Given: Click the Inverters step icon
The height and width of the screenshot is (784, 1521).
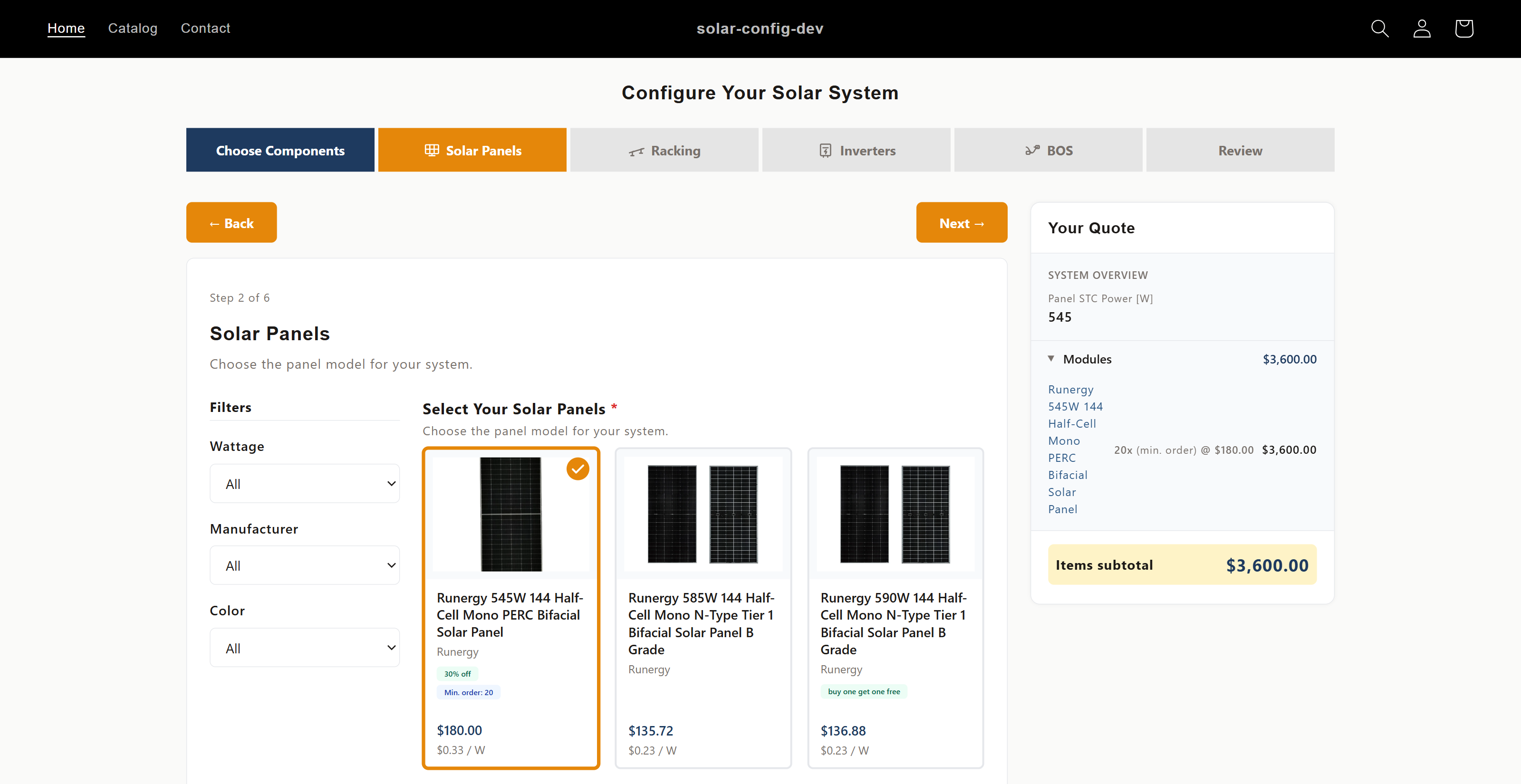Looking at the screenshot, I should tap(826, 151).
